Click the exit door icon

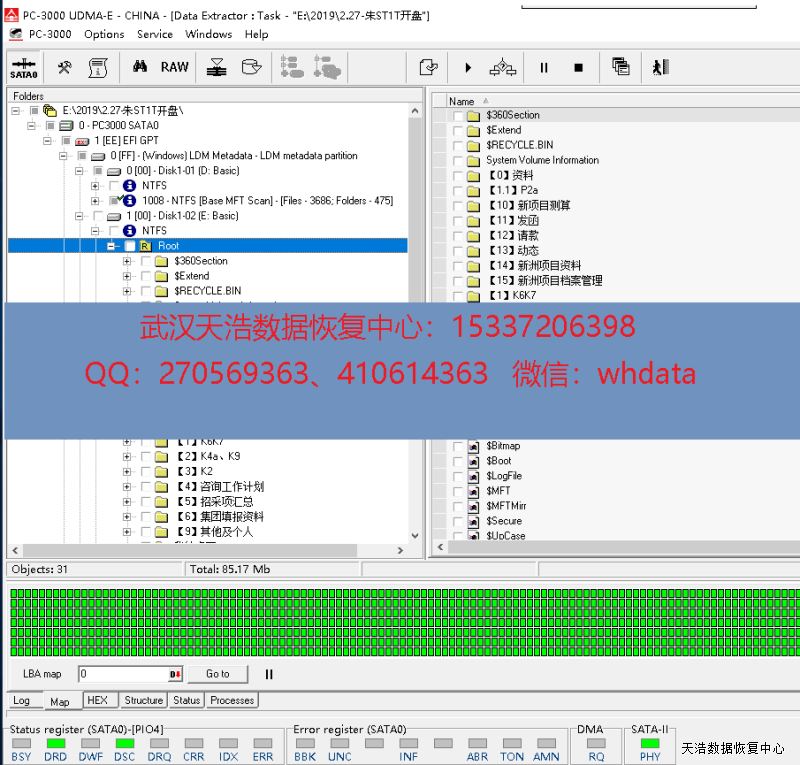tap(660, 67)
